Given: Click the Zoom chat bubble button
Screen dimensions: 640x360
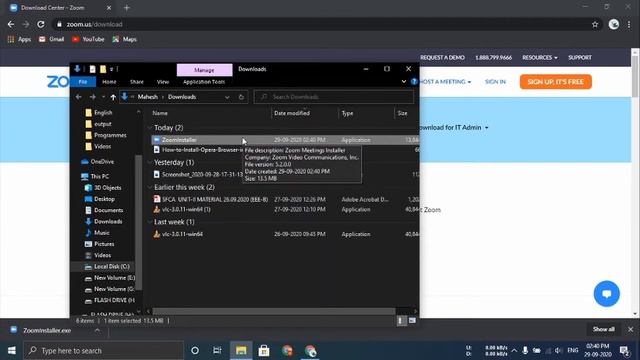Looking at the screenshot, I should (x=607, y=293).
